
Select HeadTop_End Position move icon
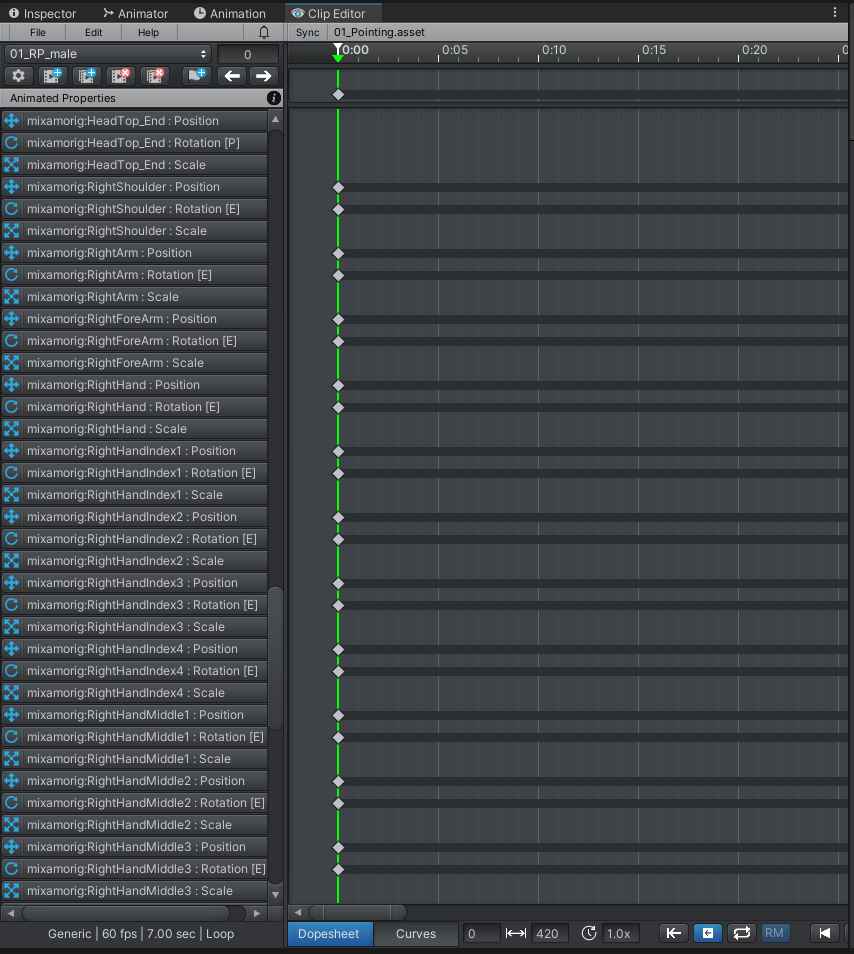tap(12, 120)
